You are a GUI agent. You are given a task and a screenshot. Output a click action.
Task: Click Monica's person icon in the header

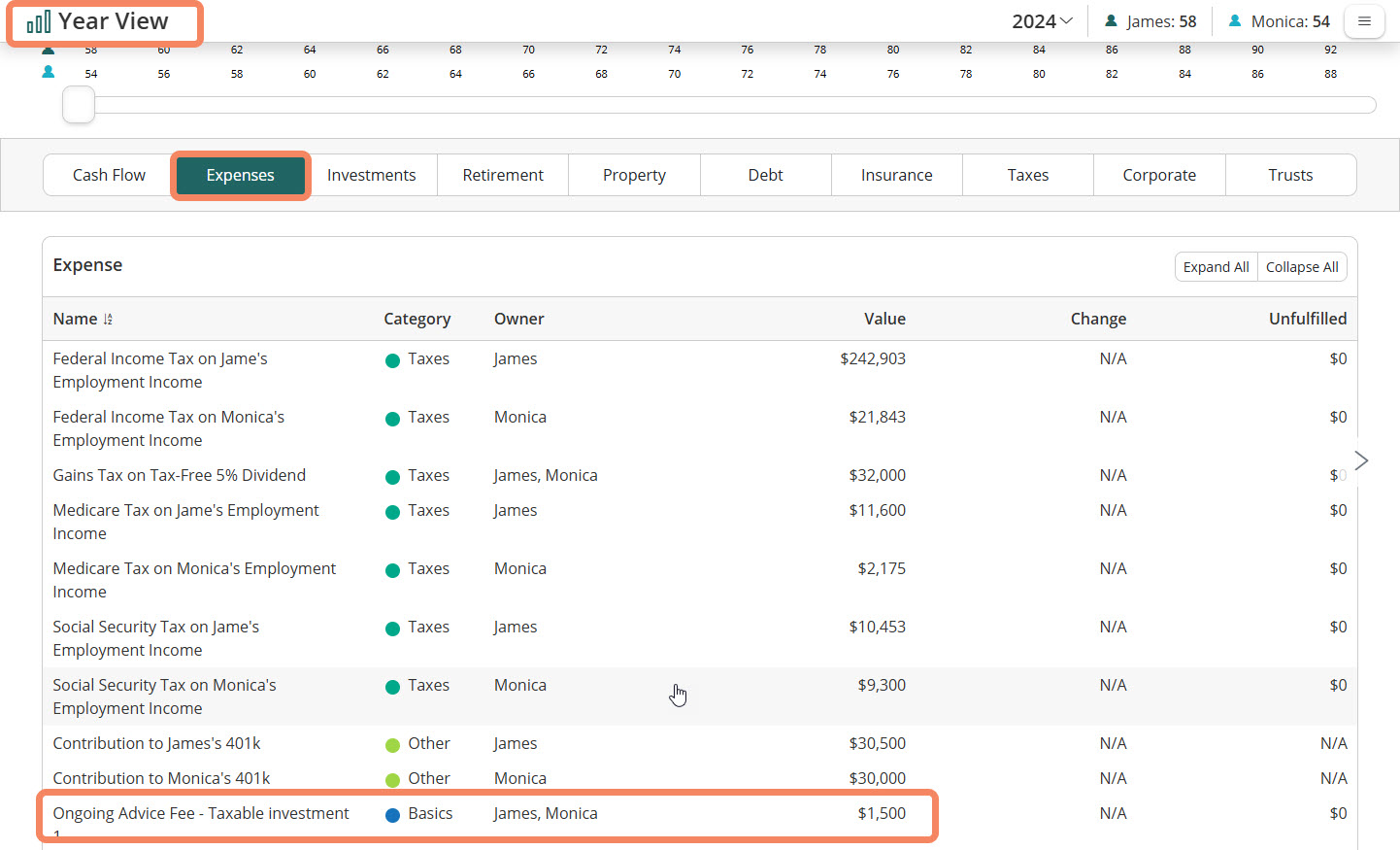[x=1235, y=21]
